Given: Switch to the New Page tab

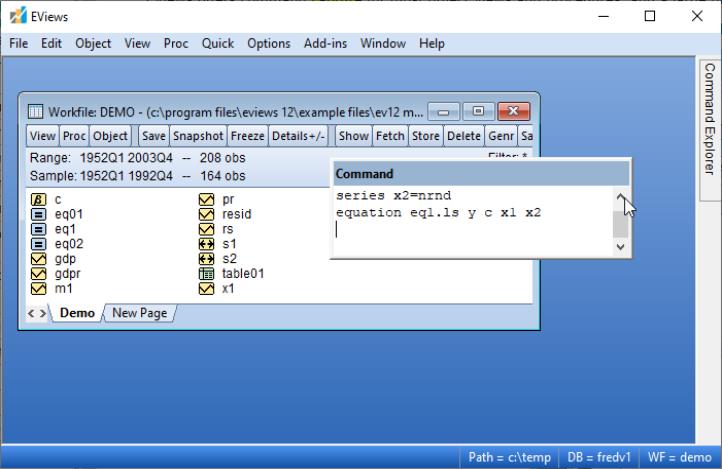Looking at the screenshot, I should point(139,313).
